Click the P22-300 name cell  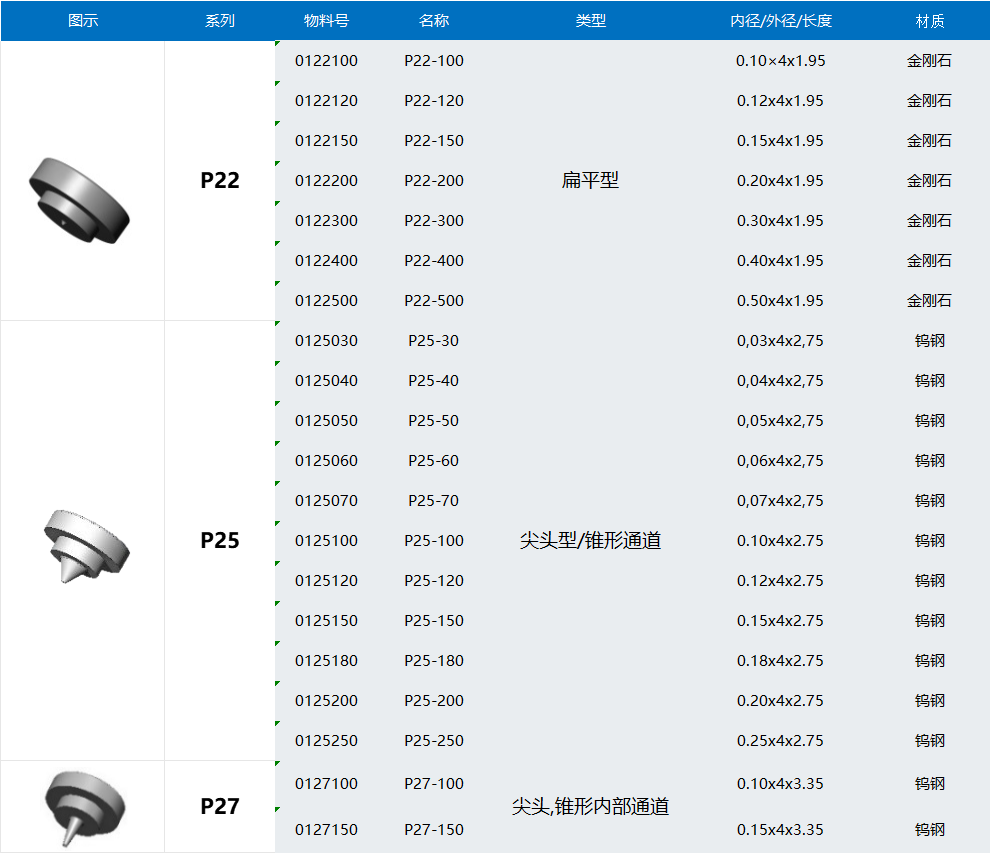434,221
